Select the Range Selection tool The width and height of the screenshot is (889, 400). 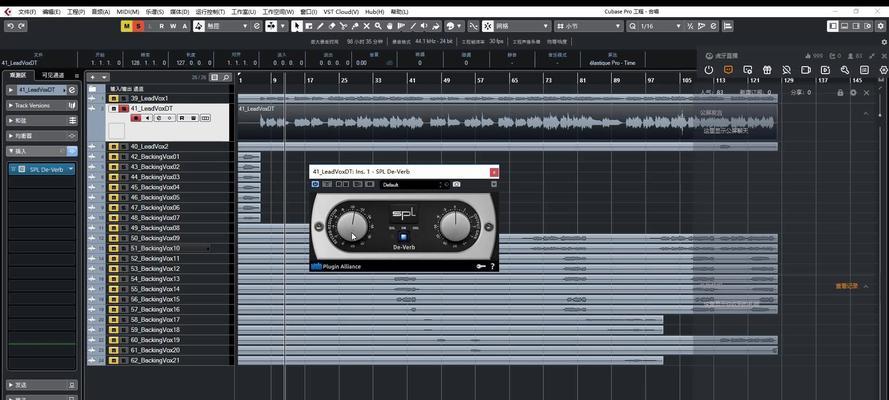(x=309, y=26)
